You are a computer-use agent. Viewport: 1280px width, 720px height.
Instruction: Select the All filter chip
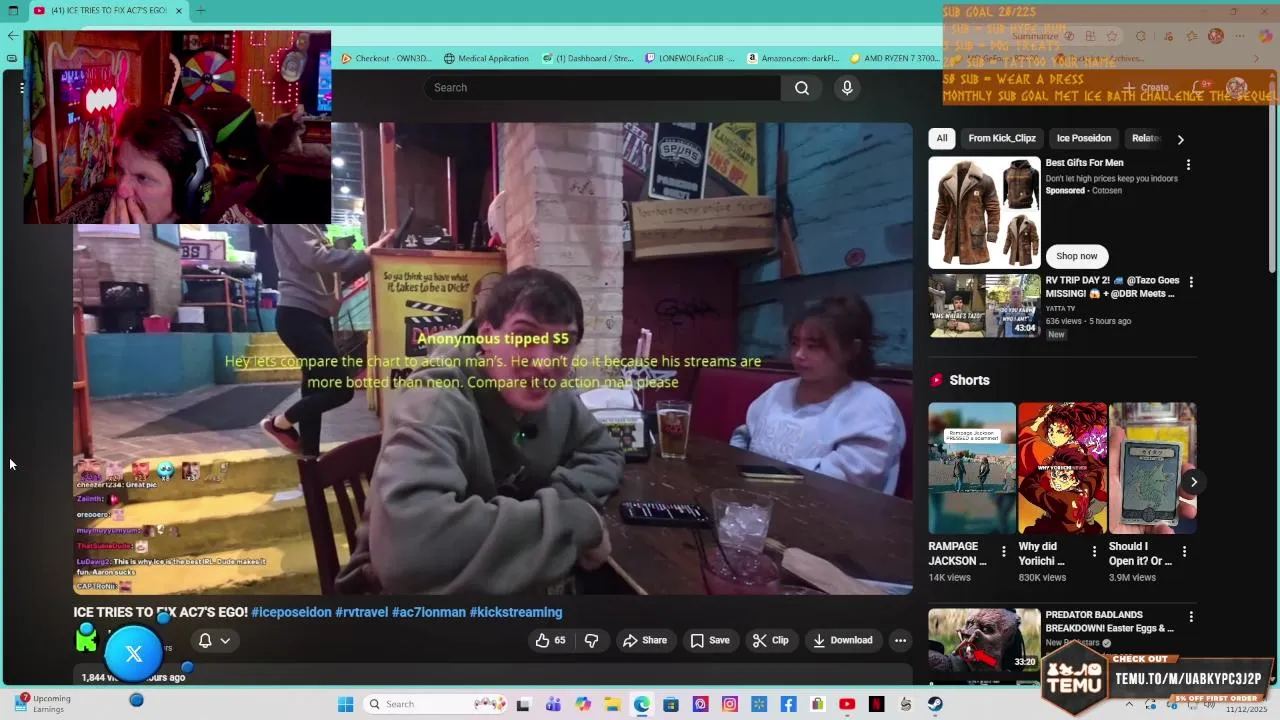941,138
